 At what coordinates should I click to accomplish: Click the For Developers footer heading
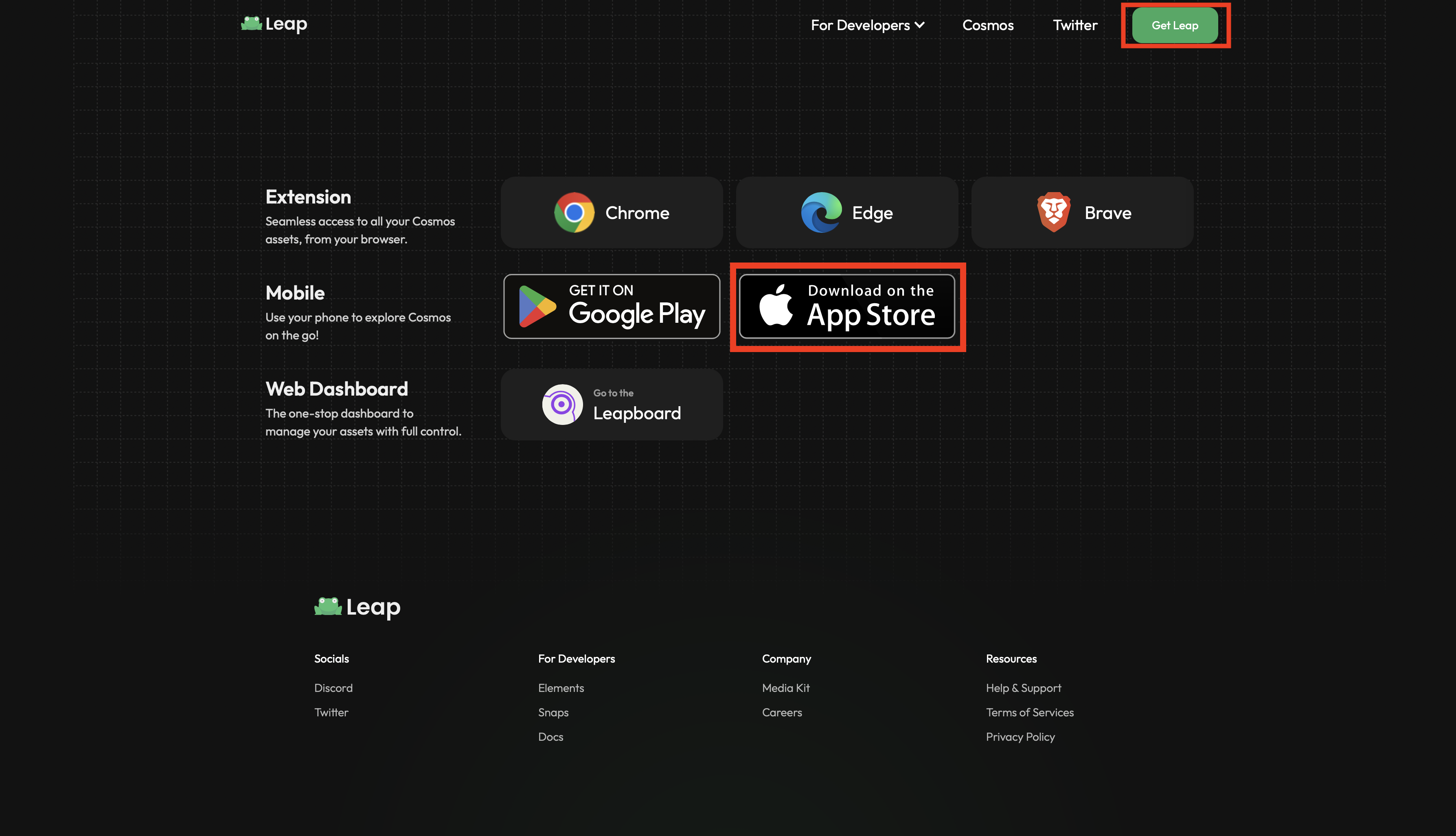pos(577,659)
